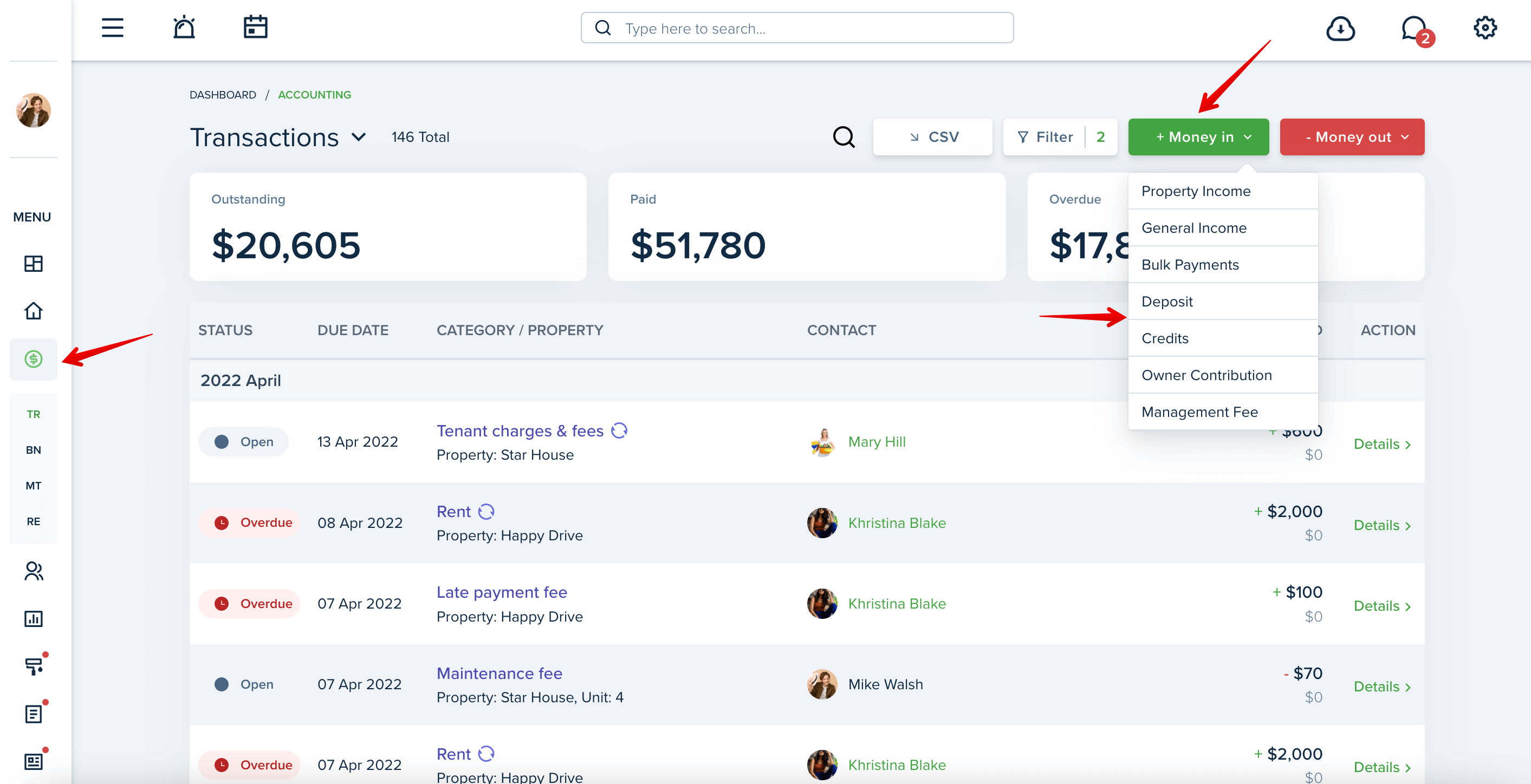This screenshot has height=784, width=1531.
Task: Choose Management Fee from the dropdown
Action: (x=1223, y=412)
